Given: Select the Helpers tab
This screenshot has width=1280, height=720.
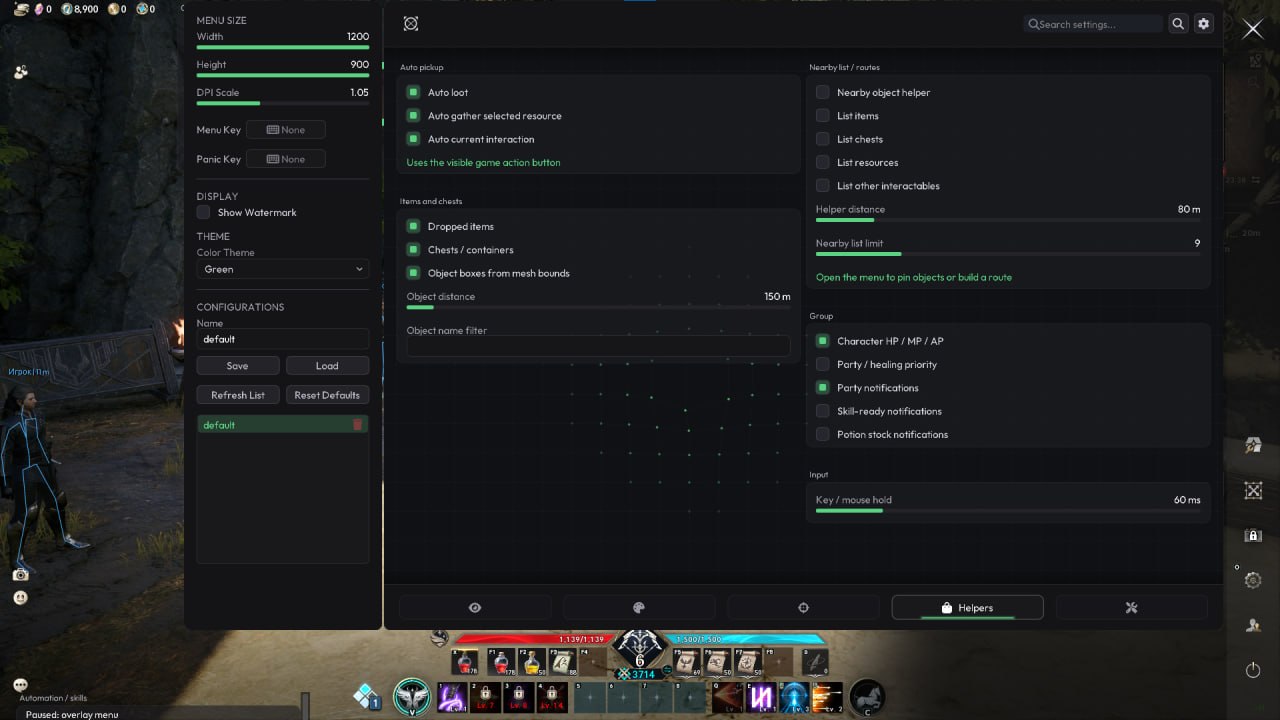Looking at the screenshot, I should coord(967,608).
